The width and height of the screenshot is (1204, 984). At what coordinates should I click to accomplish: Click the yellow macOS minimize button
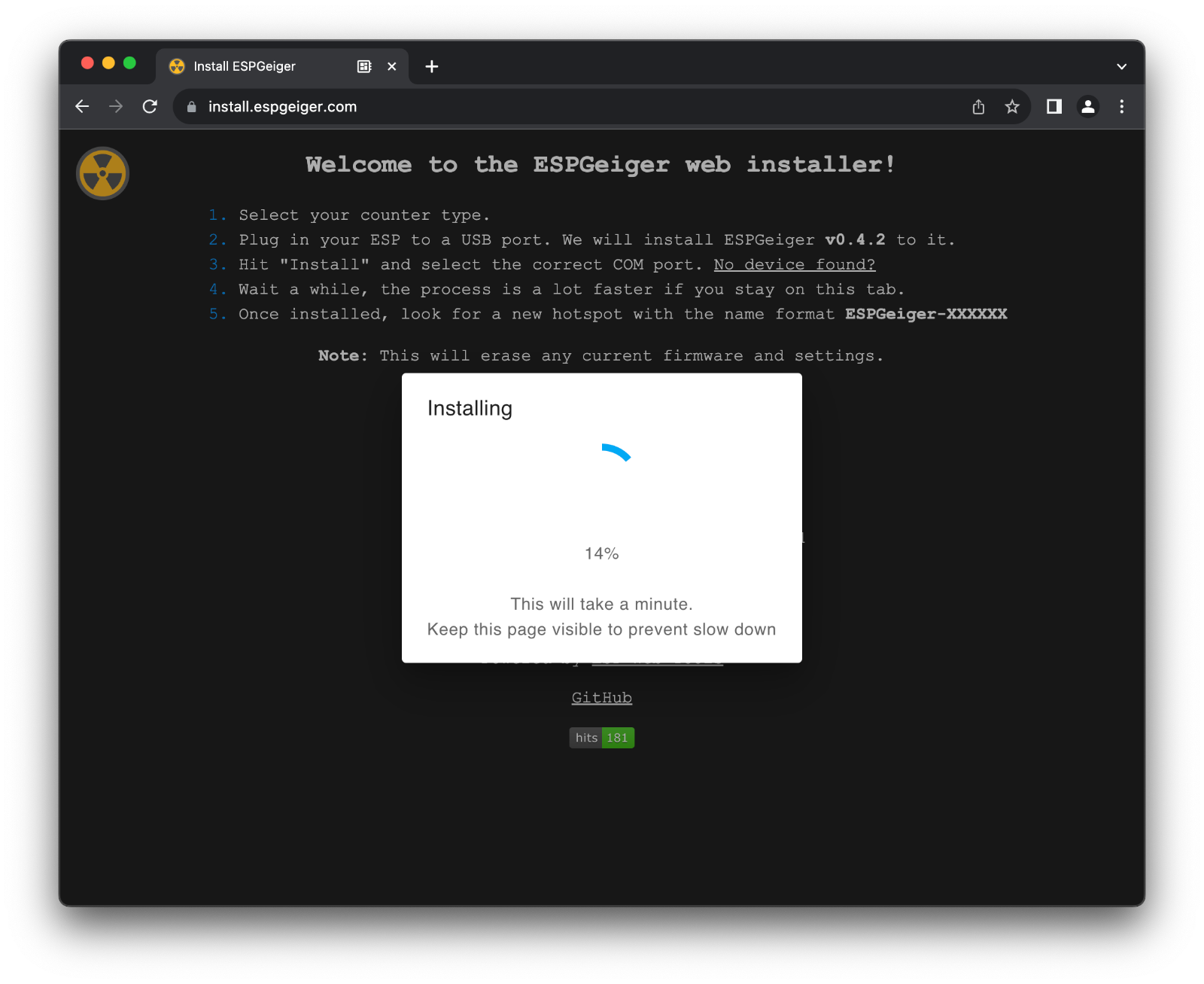(x=108, y=63)
